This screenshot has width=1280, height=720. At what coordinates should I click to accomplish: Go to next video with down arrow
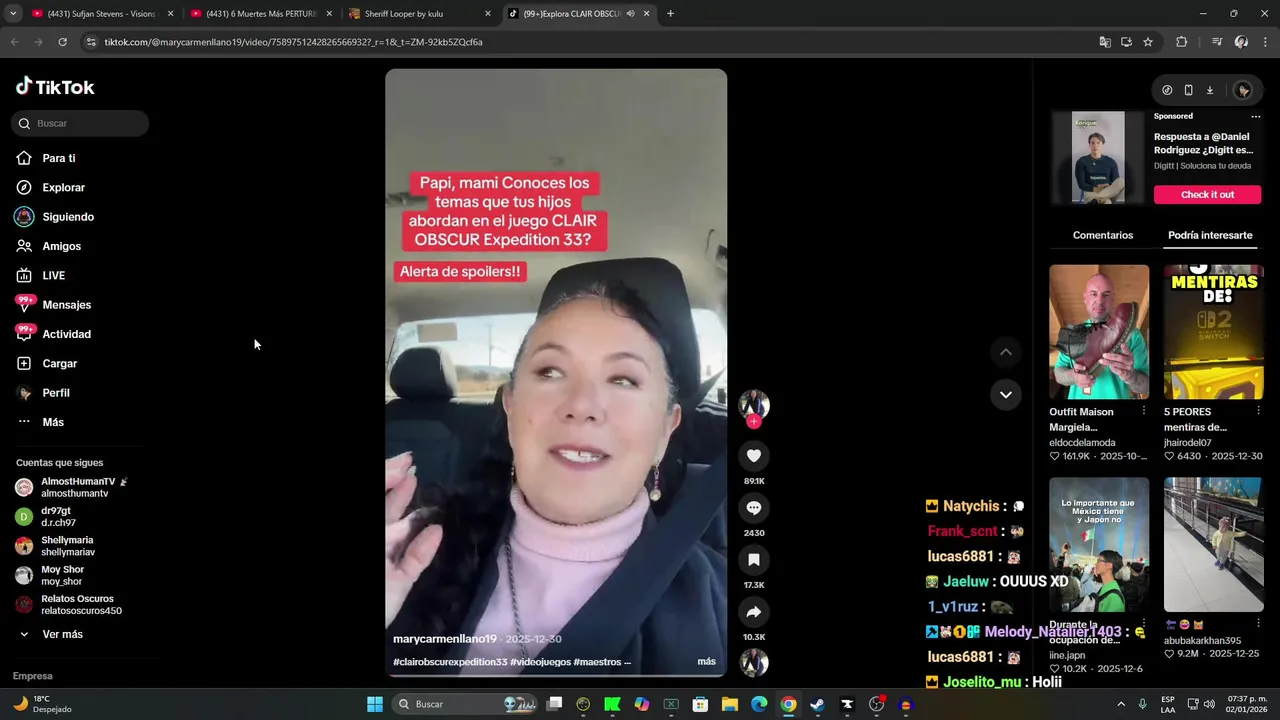1006,394
